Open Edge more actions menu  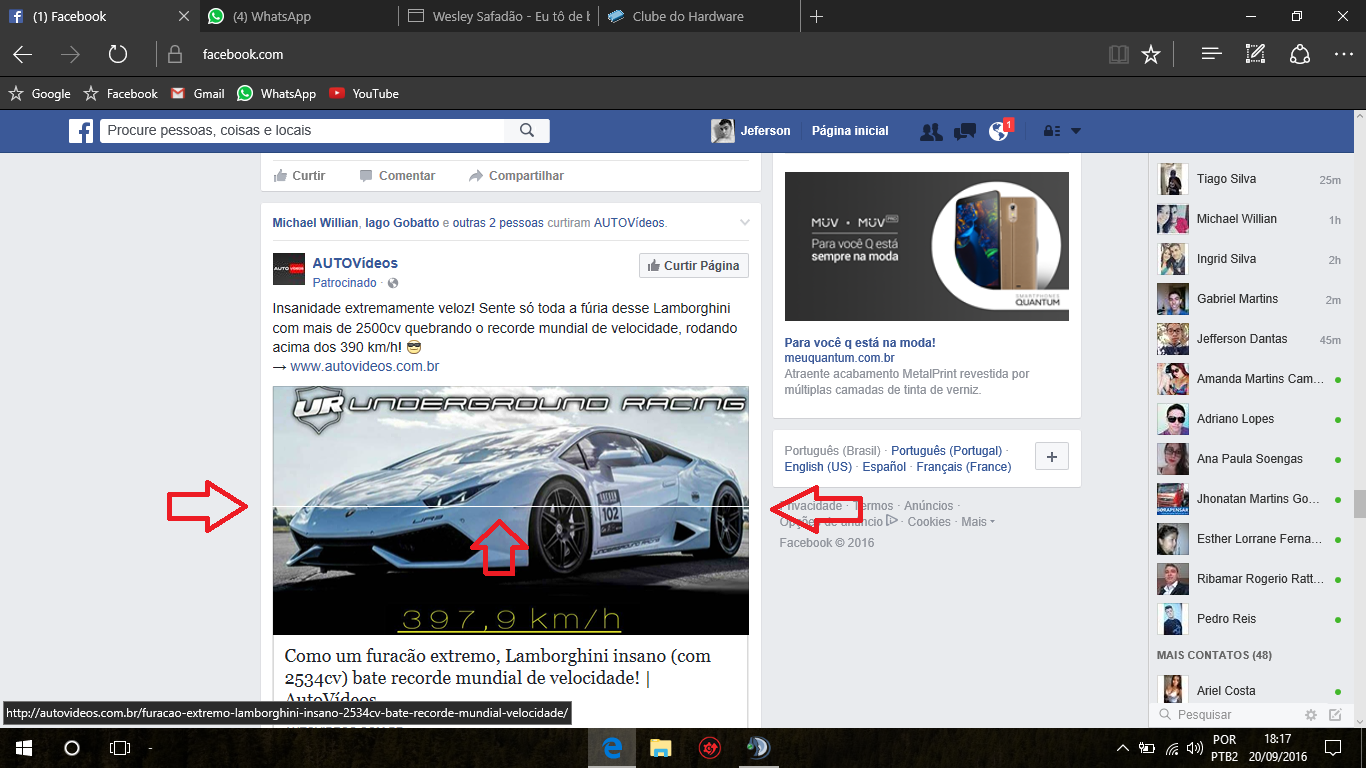tap(1343, 55)
